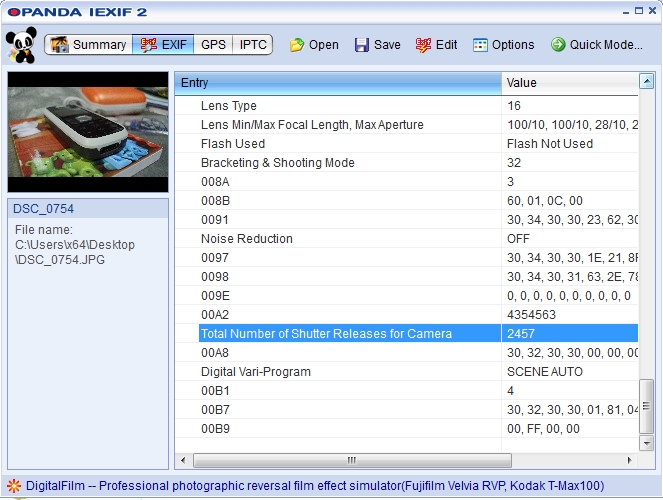This screenshot has height=500, width=663.
Task: Select the Noise Reduction row
Action: pyautogui.click(x=407, y=239)
